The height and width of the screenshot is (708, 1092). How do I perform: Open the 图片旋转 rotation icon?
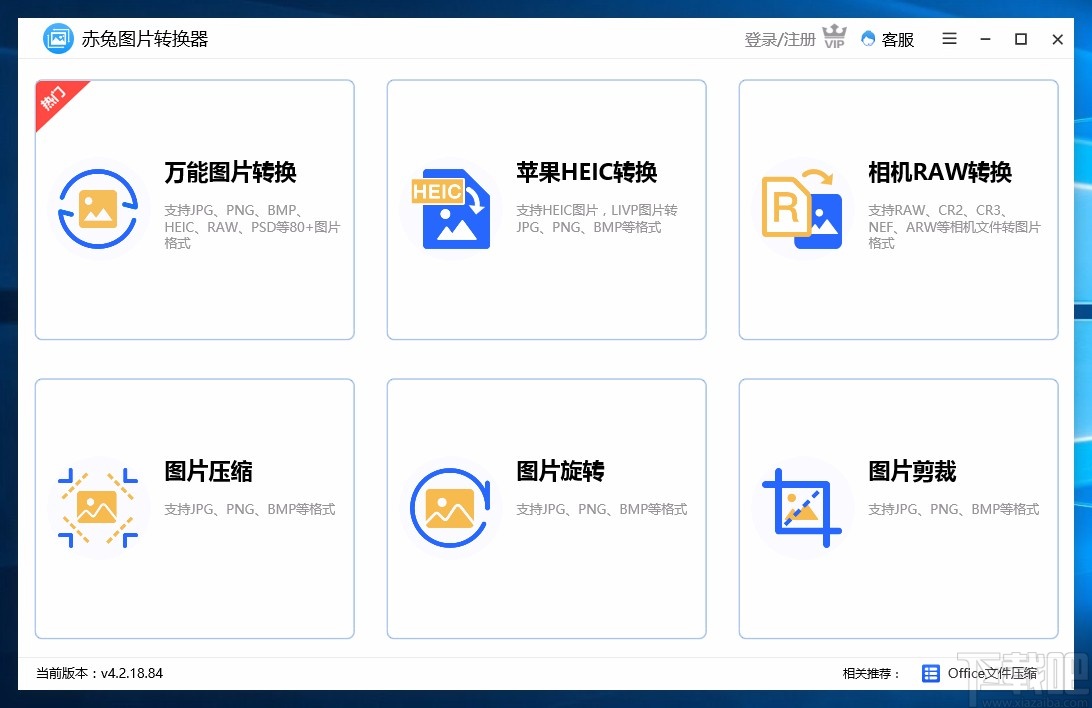(449, 508)
